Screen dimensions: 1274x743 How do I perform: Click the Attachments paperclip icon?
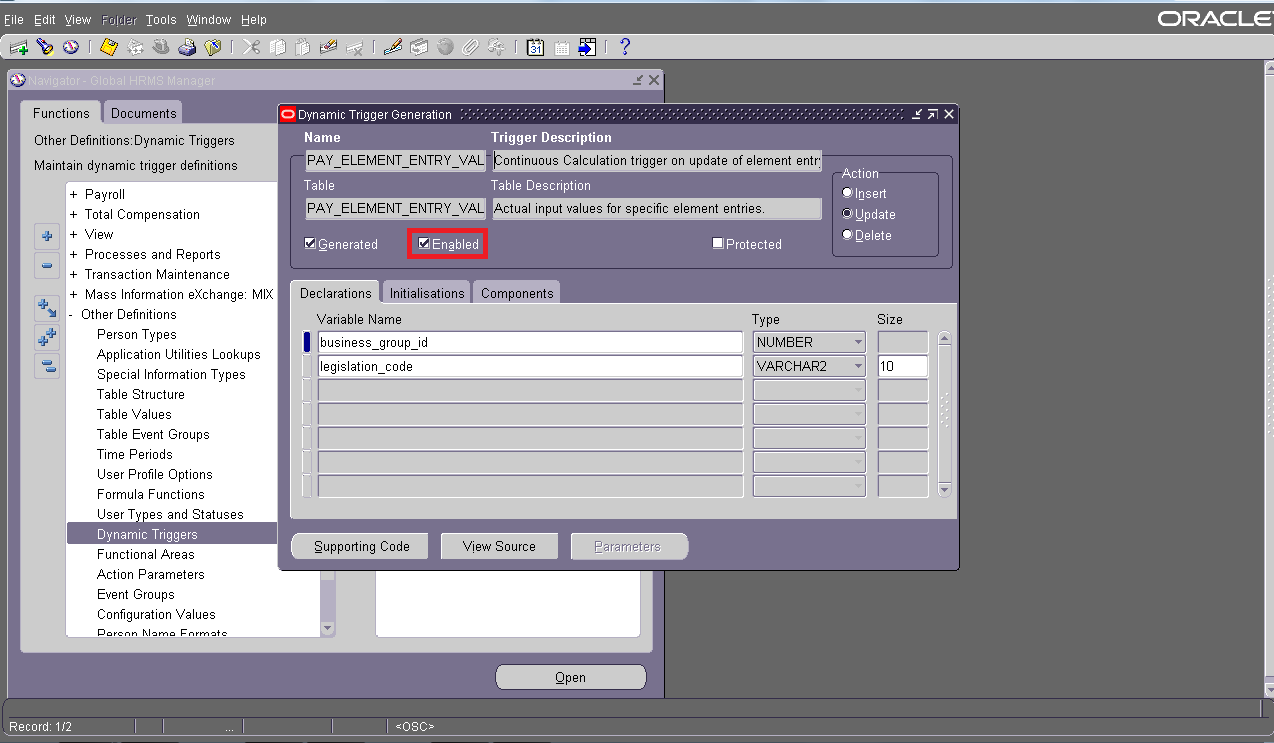[471, 47]
